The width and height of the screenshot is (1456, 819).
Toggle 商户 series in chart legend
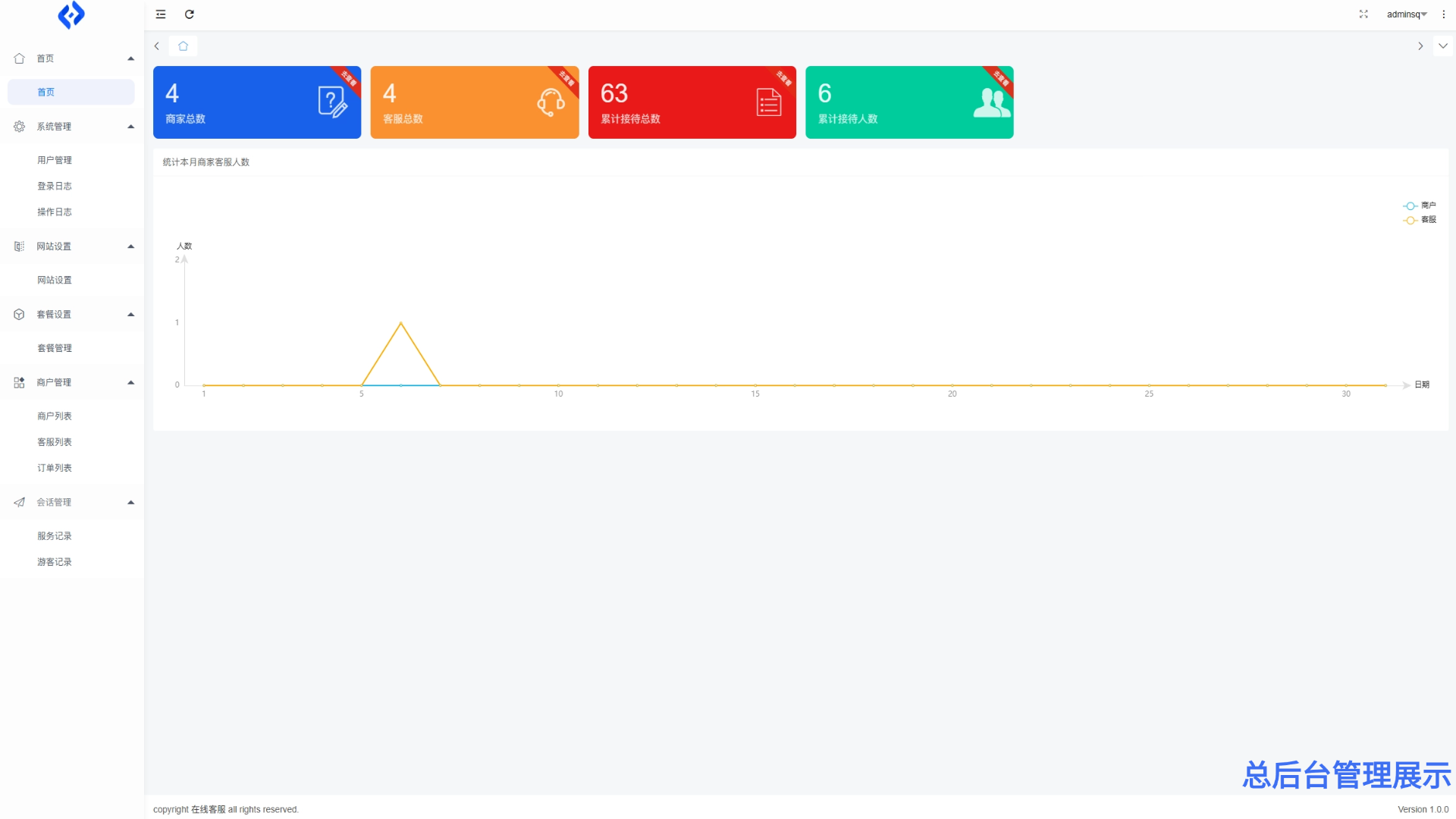pos(1419,206)
